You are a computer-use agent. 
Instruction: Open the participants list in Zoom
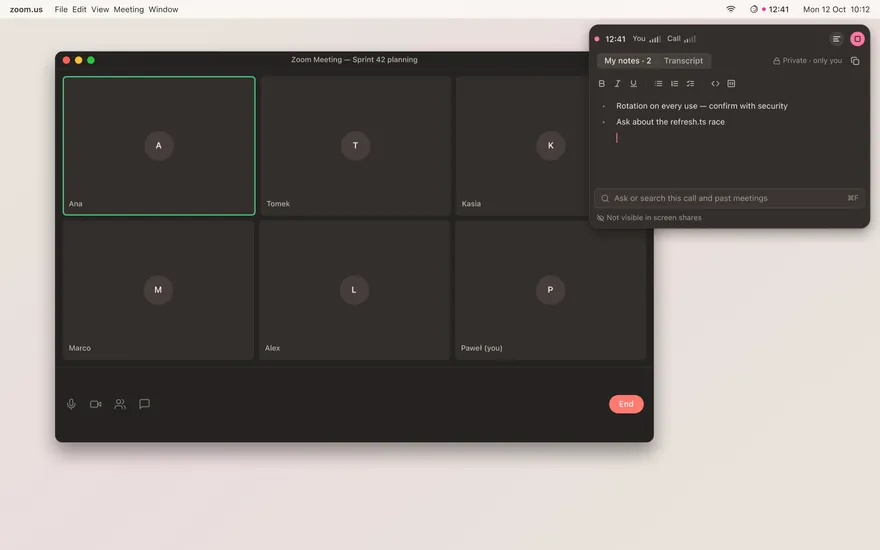120,404
